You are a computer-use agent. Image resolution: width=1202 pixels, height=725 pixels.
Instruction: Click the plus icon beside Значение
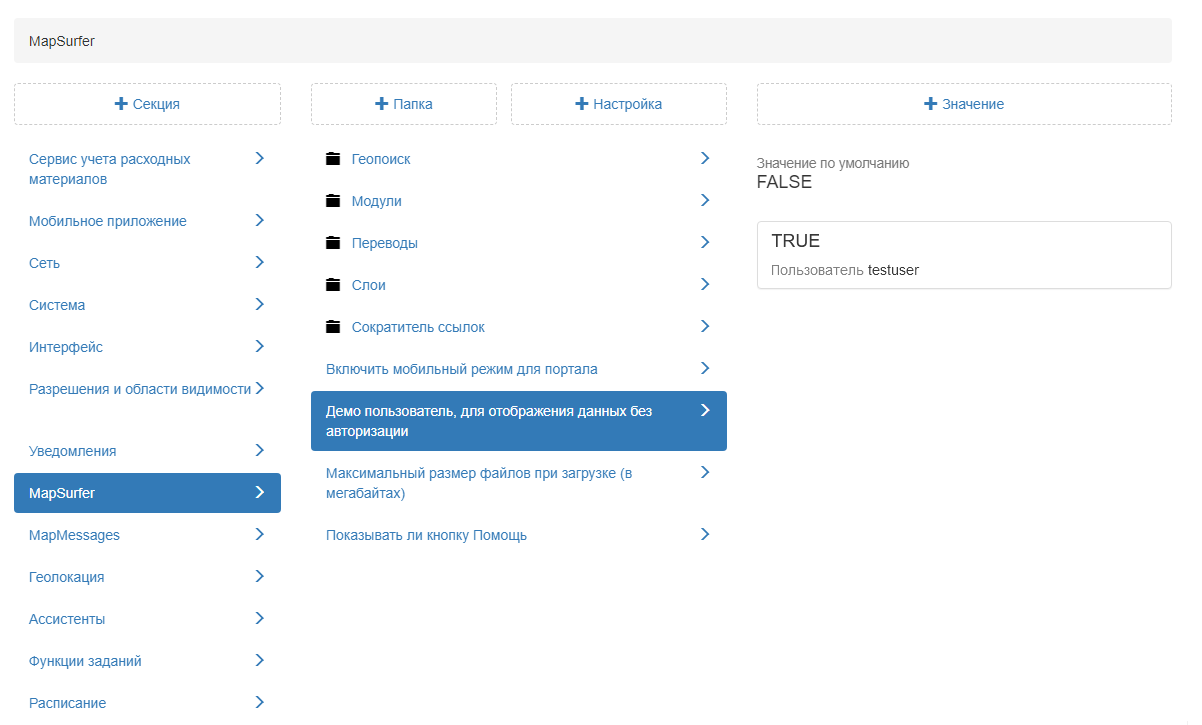[x=930, y=104]
